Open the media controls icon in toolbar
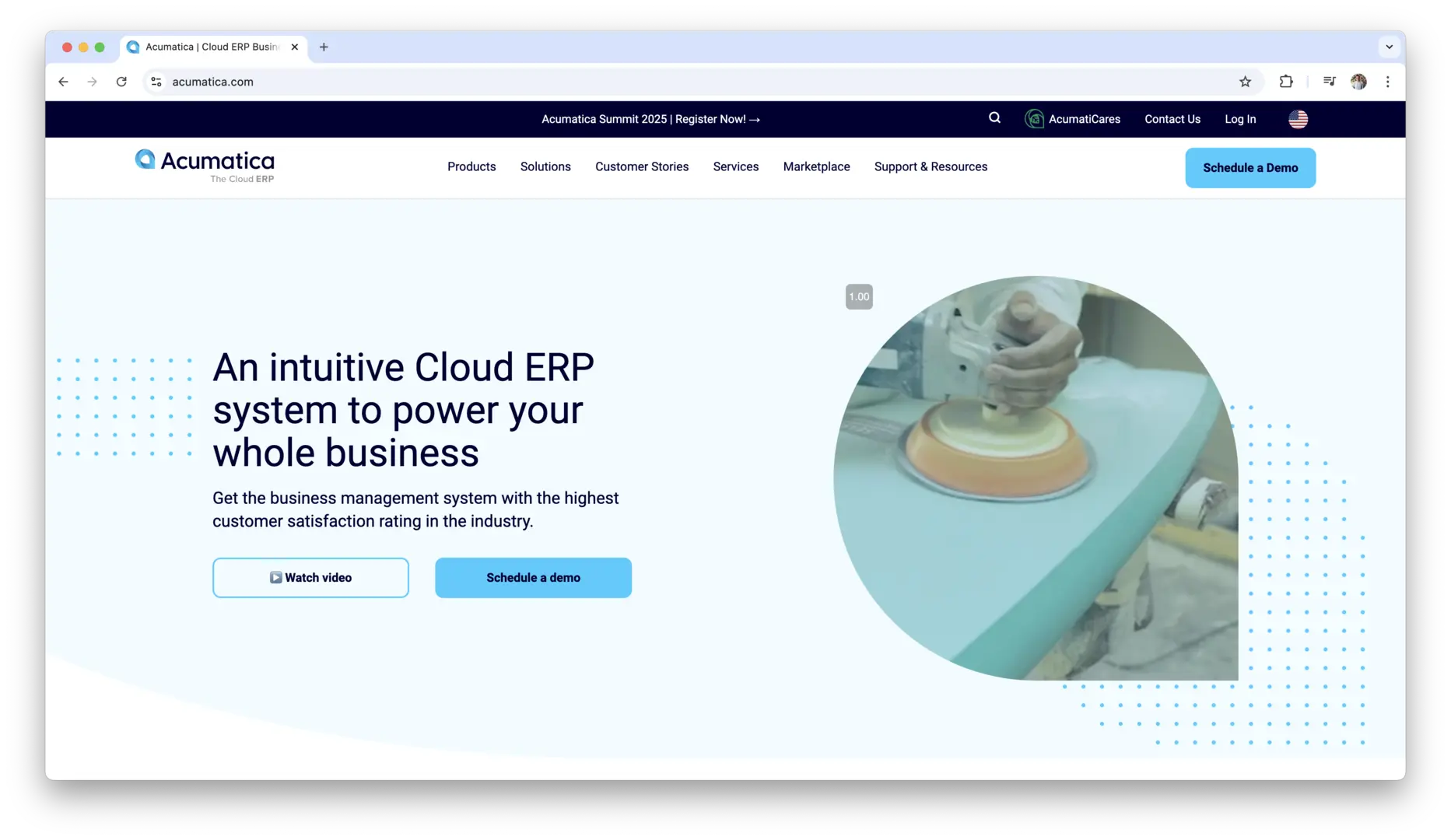Screen dimensions: 1451x840 coord(1329,82)
